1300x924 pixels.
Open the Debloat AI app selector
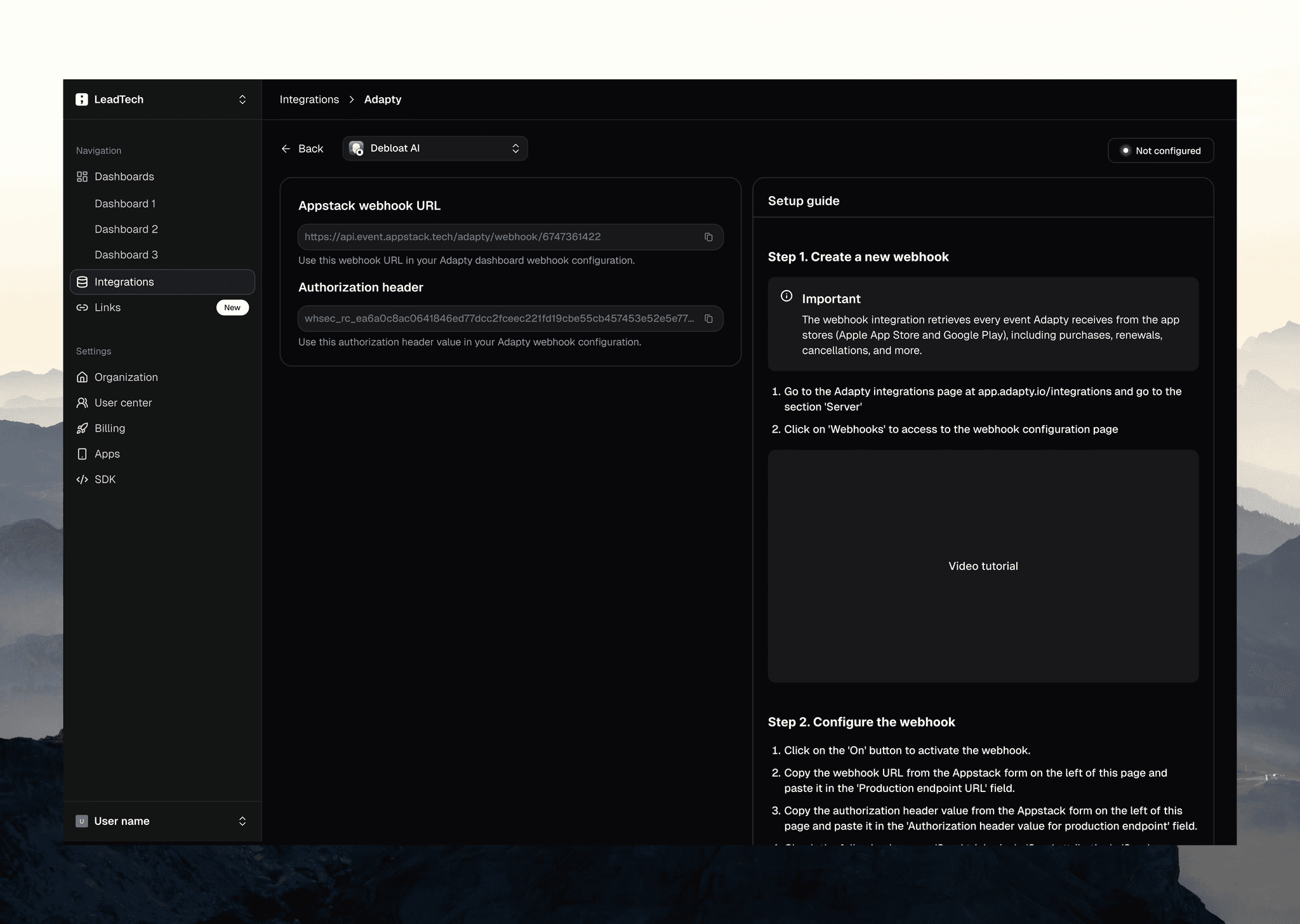pyautogui.click(x=435, y=148)
